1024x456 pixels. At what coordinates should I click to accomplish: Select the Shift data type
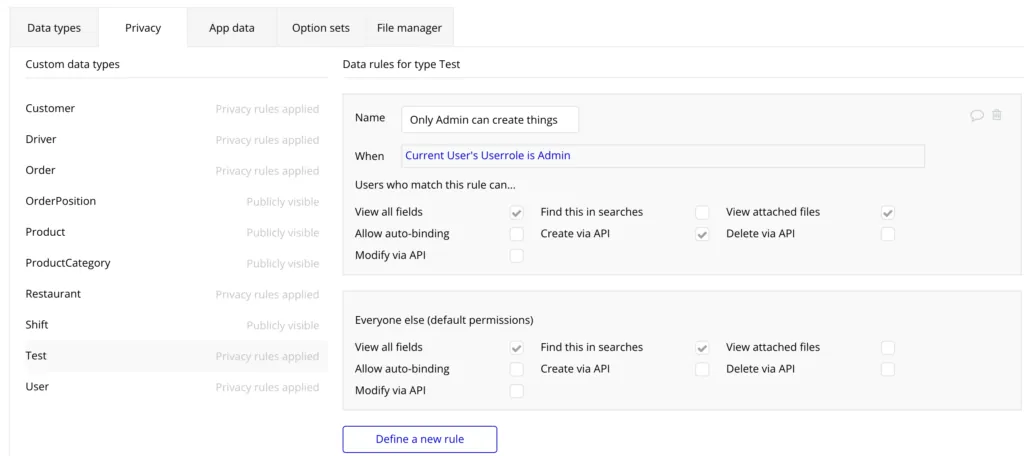[176, 325]
